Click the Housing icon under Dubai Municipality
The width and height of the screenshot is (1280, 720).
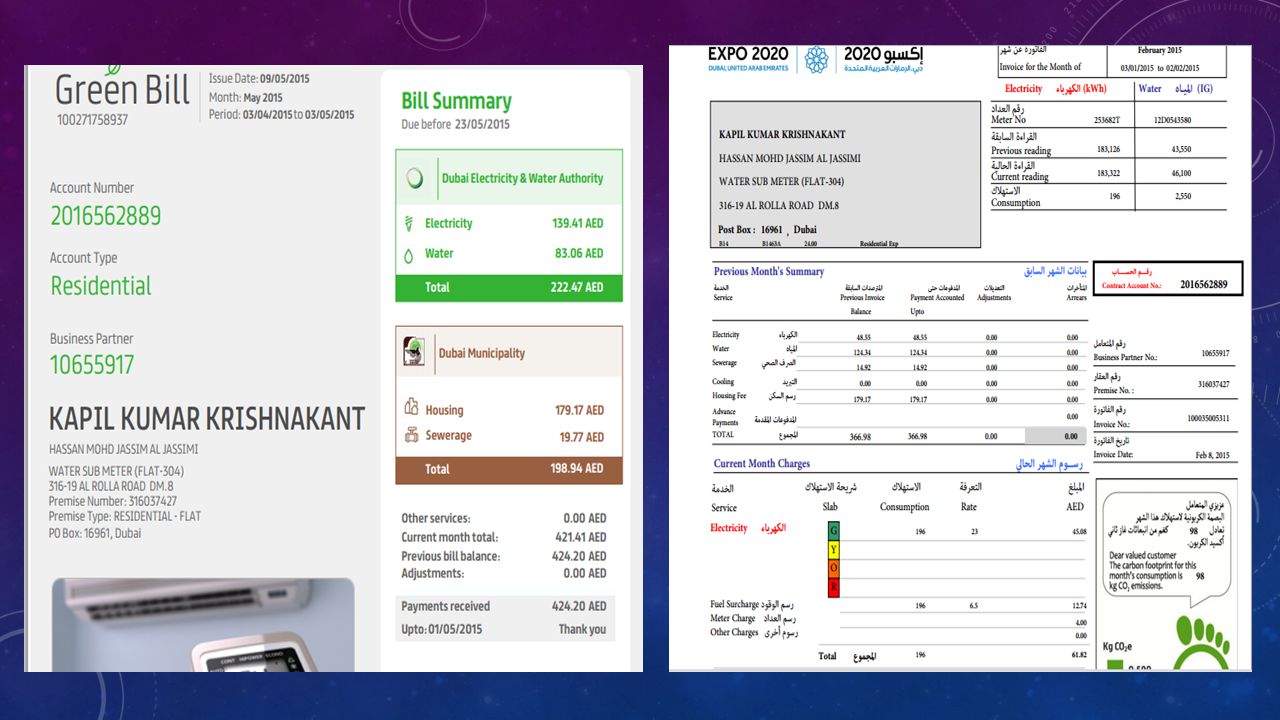(x=410, y=408)
